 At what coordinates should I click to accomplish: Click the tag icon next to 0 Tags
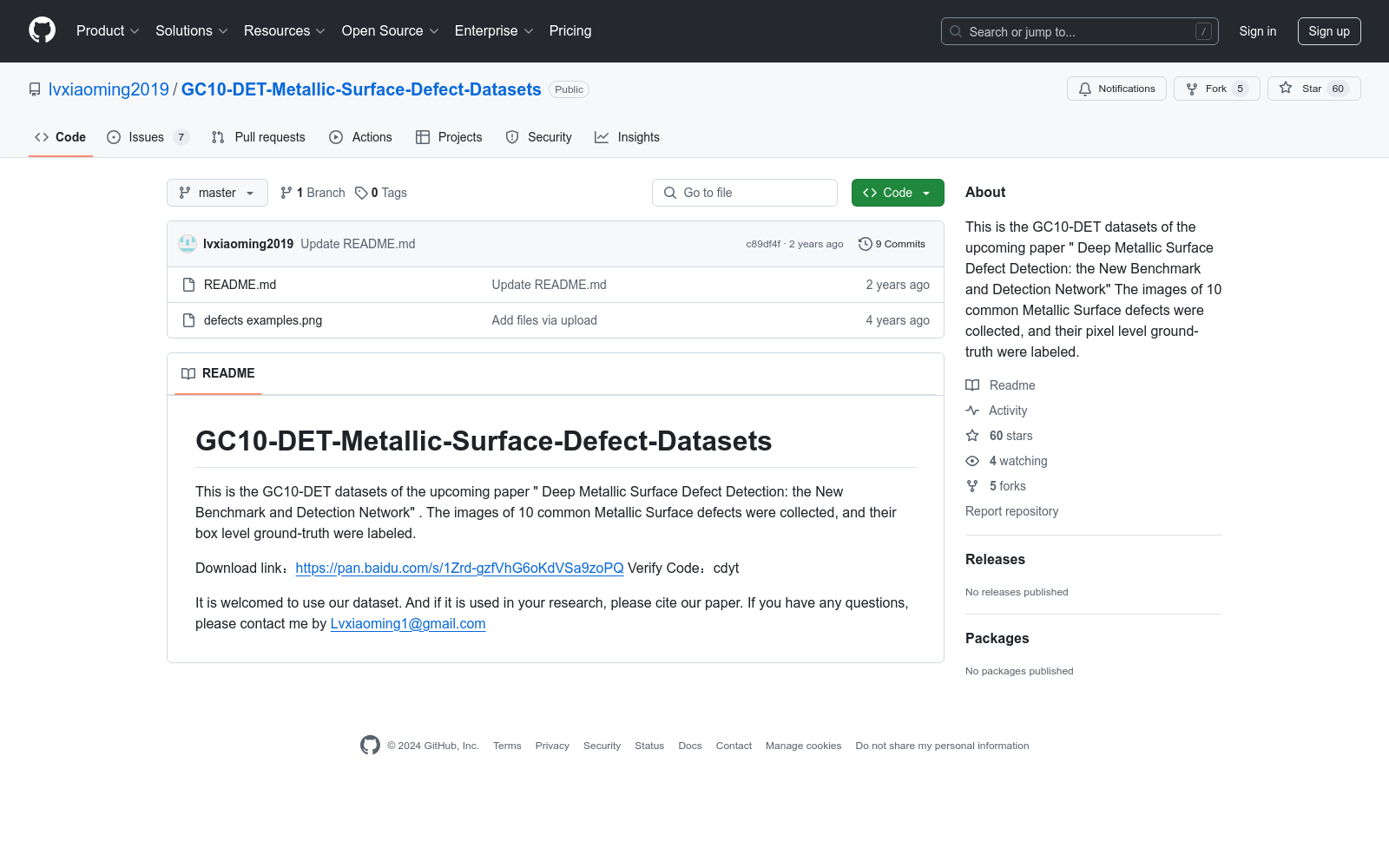pyautogui.click(x=361, y=193)
